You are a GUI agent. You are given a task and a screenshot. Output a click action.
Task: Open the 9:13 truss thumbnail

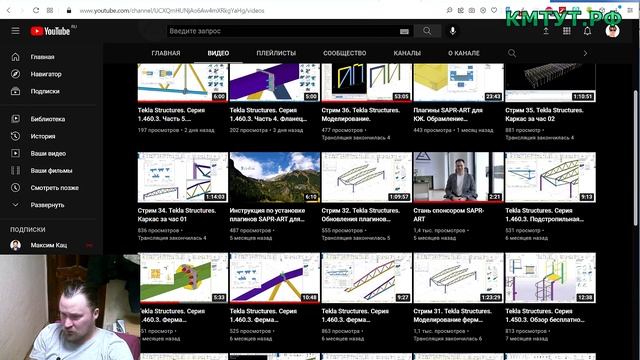pyautogui.click(x=550, y=177)
